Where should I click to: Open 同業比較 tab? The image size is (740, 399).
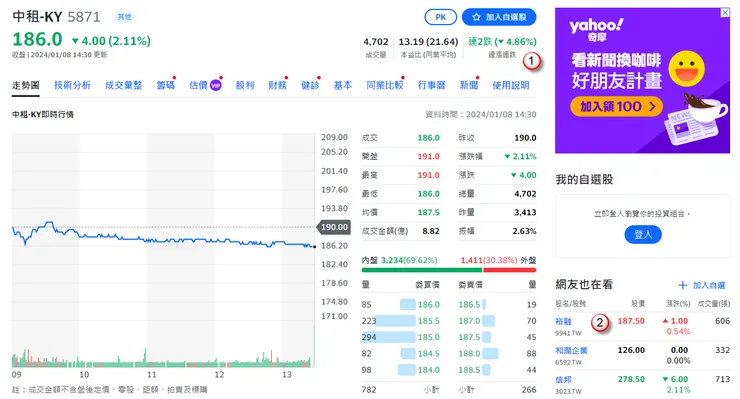[385, 85]
